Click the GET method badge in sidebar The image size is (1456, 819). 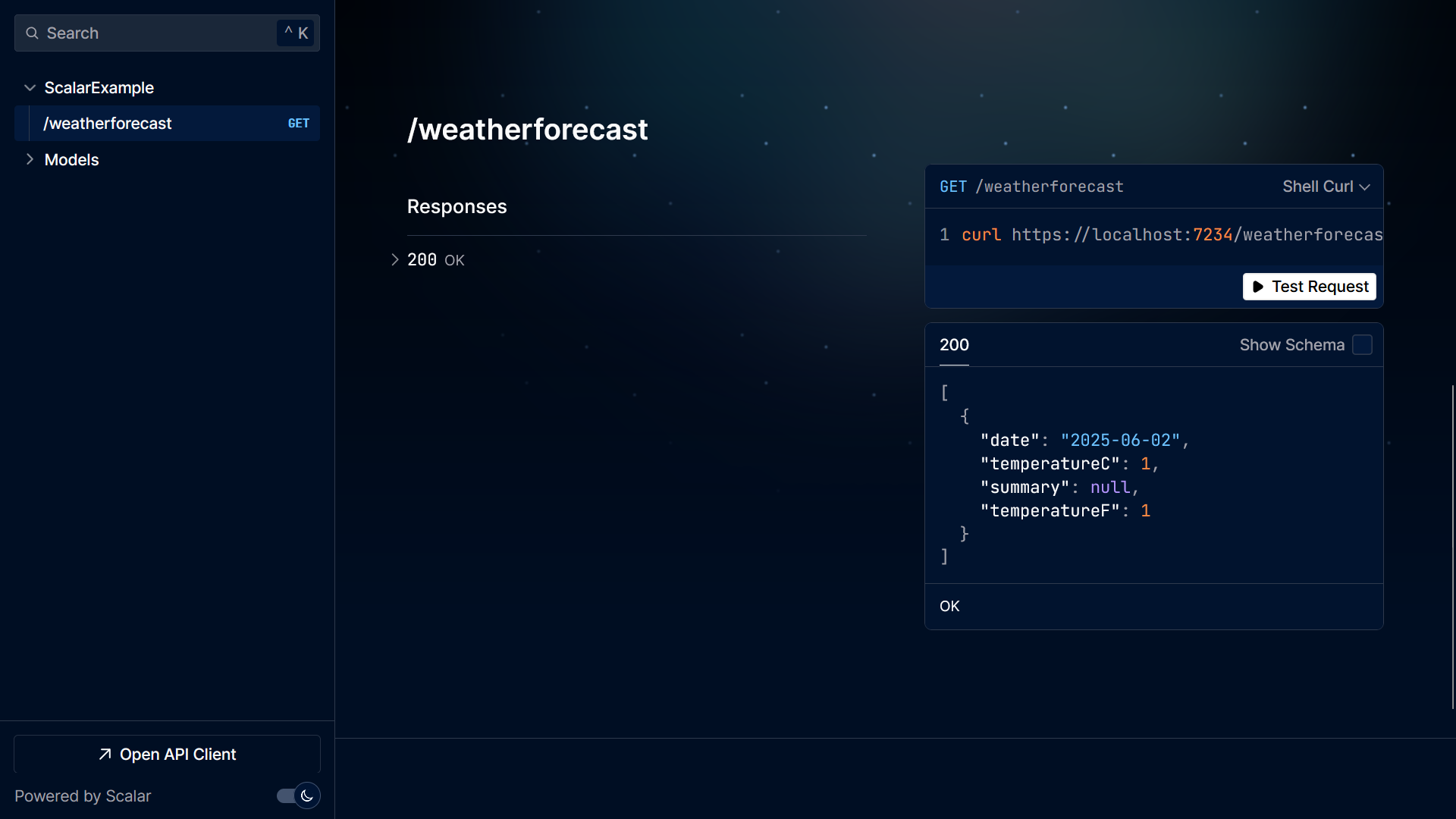pos(298,124)
